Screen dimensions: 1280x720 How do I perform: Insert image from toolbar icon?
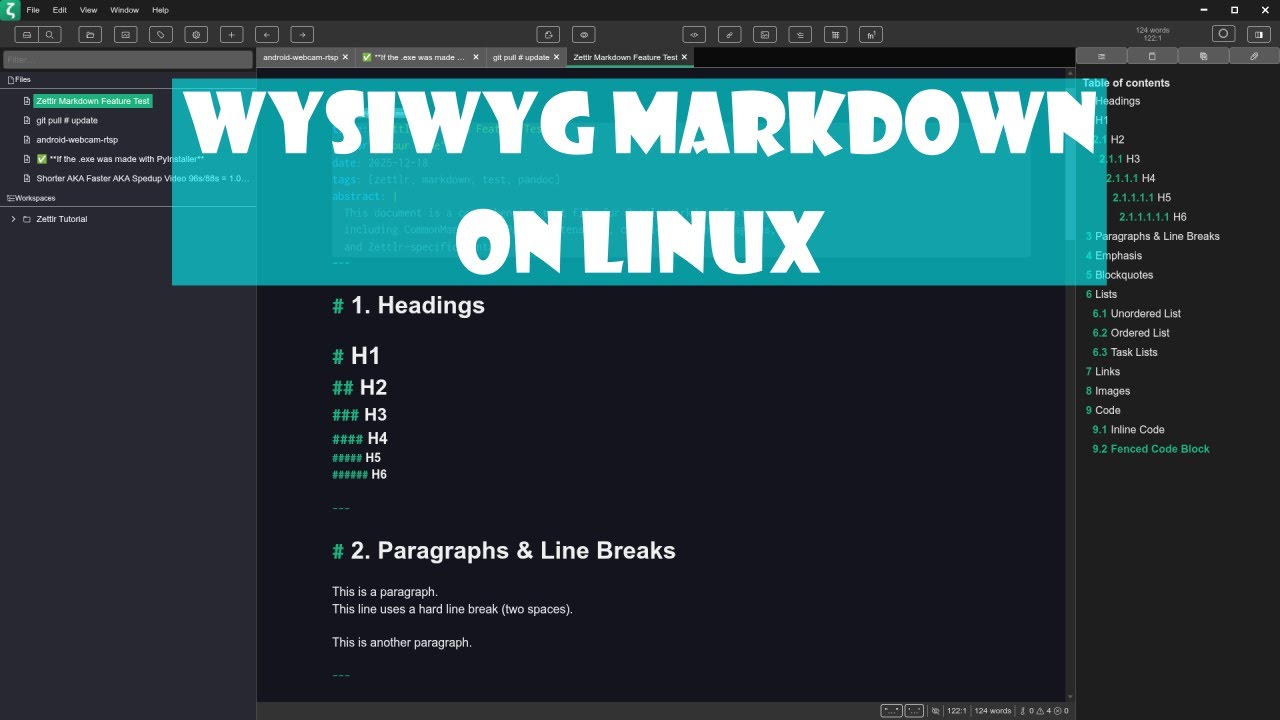pyautogui.click(x=764, y=34)
